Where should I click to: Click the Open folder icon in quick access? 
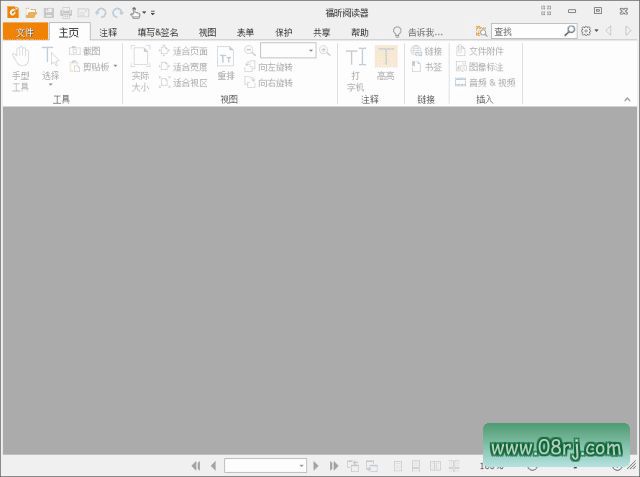pyautogui.click(x=31, y=13)
